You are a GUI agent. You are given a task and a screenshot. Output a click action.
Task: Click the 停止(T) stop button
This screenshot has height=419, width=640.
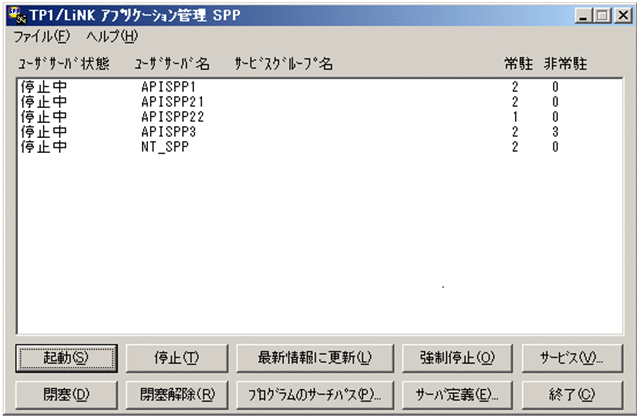pos(177,358)
